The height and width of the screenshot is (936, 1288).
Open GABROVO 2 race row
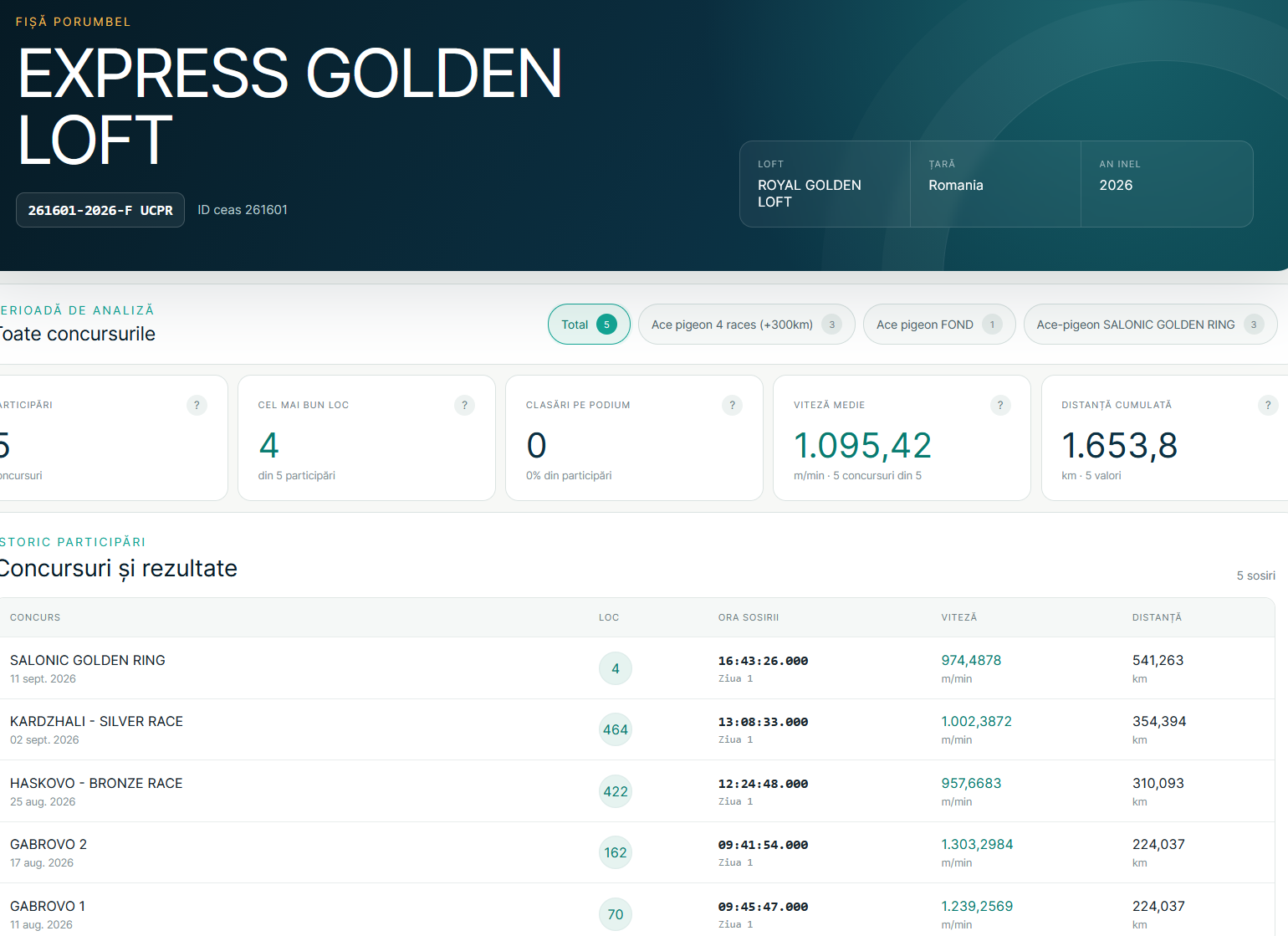pos(637,852)
